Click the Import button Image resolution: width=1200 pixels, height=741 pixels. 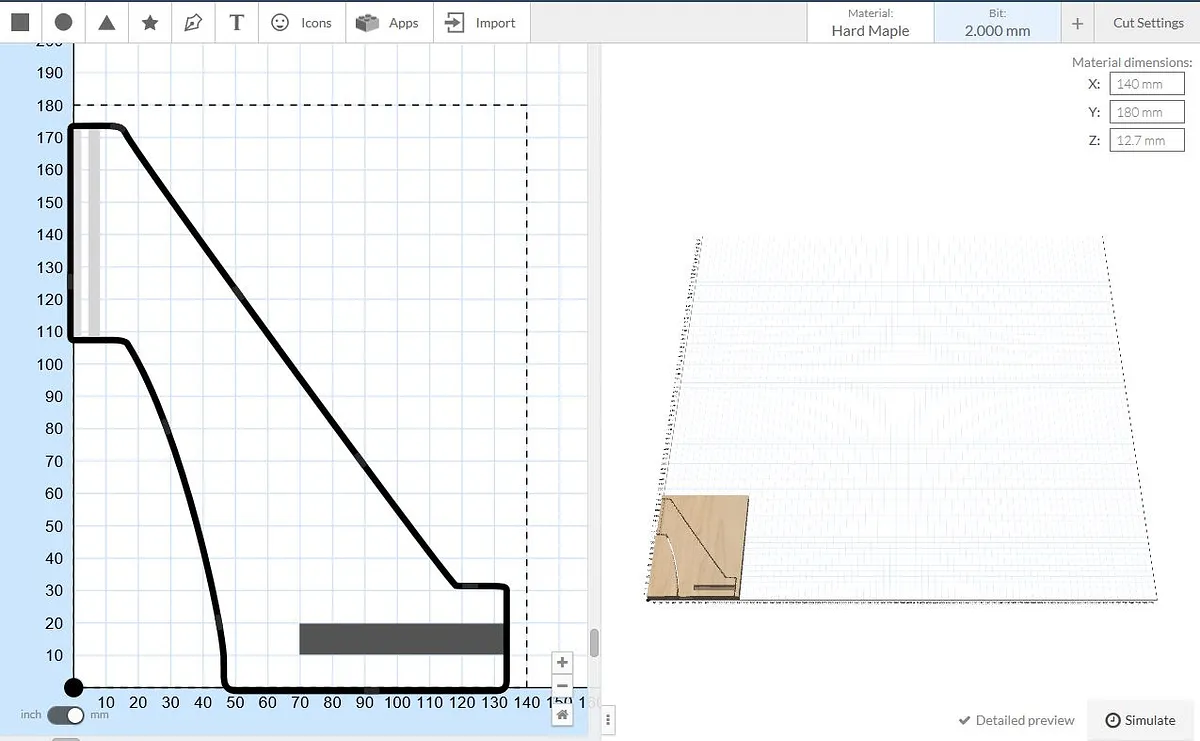pos(481,22)
